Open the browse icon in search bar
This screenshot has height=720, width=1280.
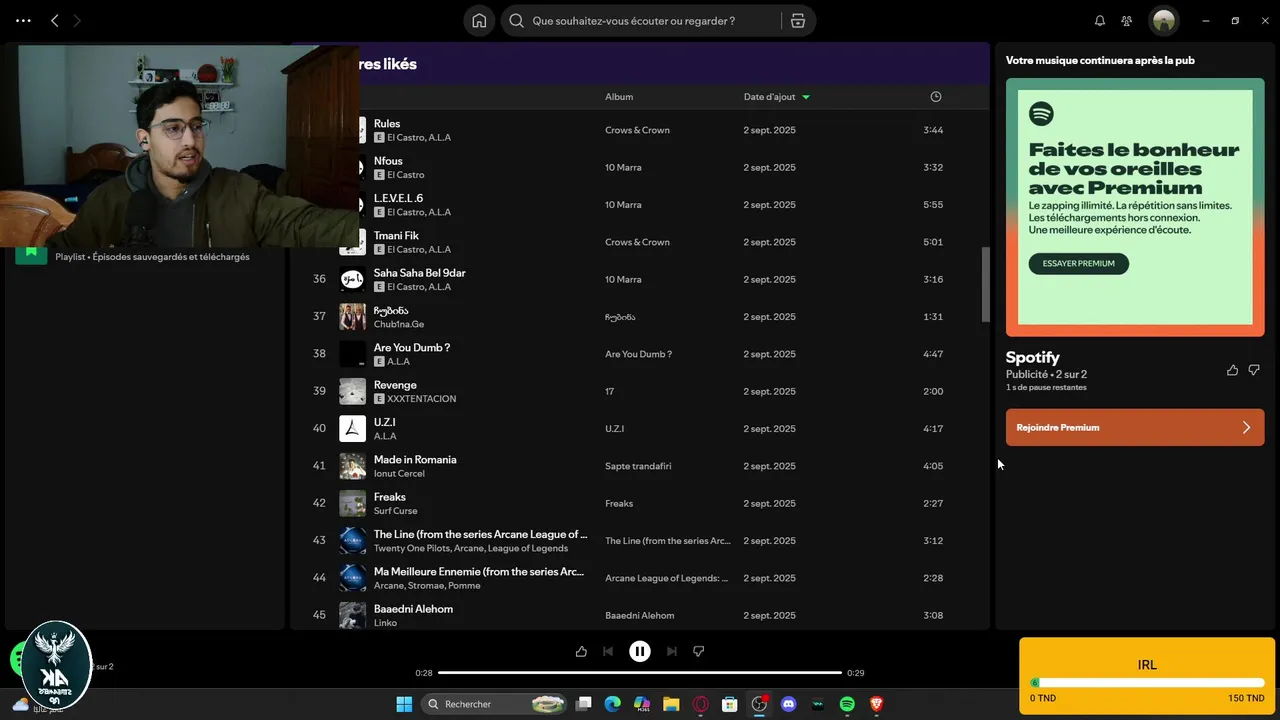click(797, 21)
